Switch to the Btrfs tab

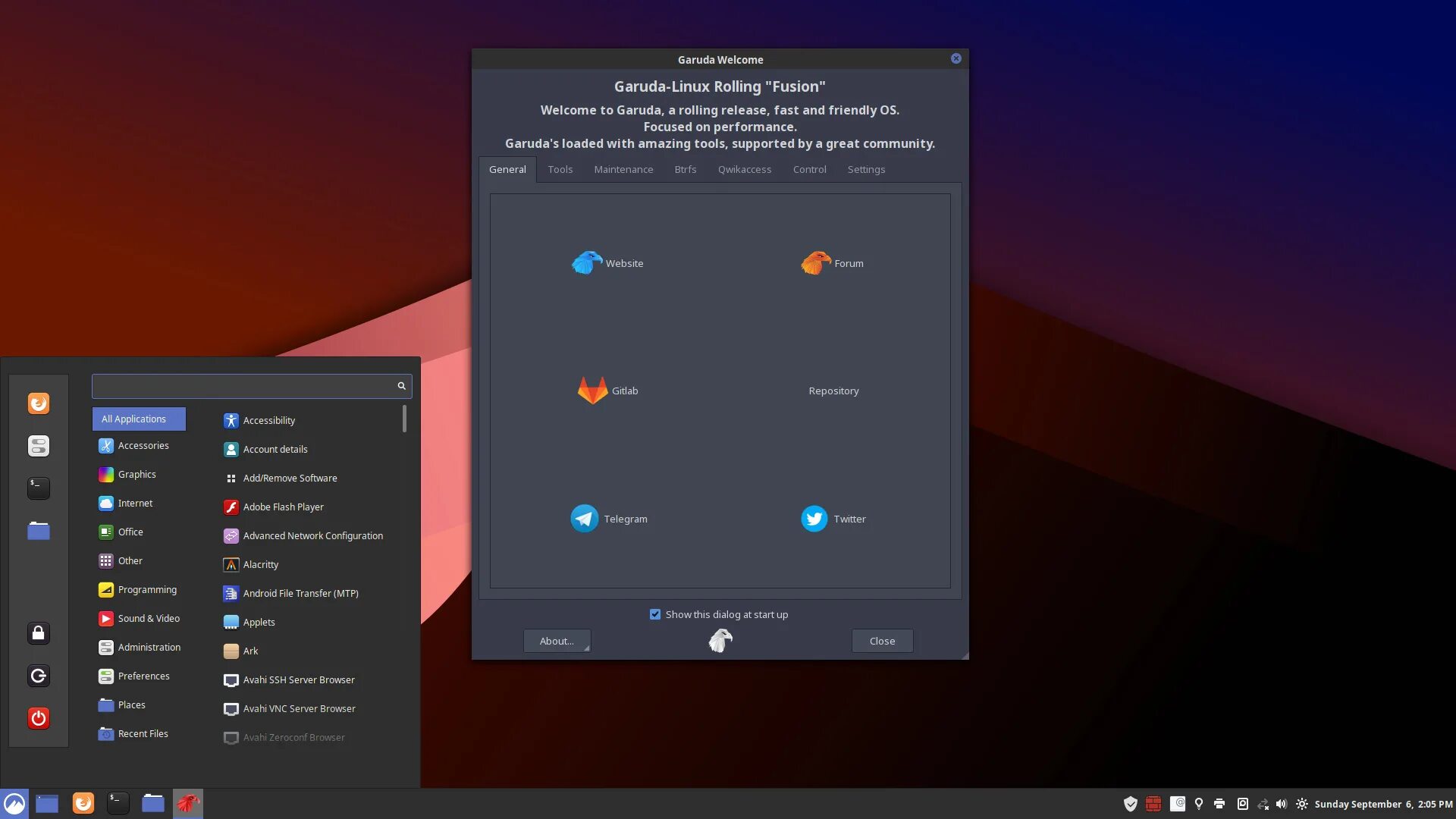point(685,169)
